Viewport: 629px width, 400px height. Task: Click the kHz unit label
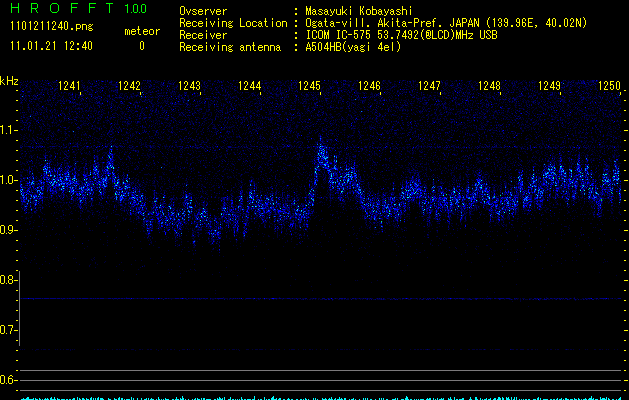coord(9,80)
